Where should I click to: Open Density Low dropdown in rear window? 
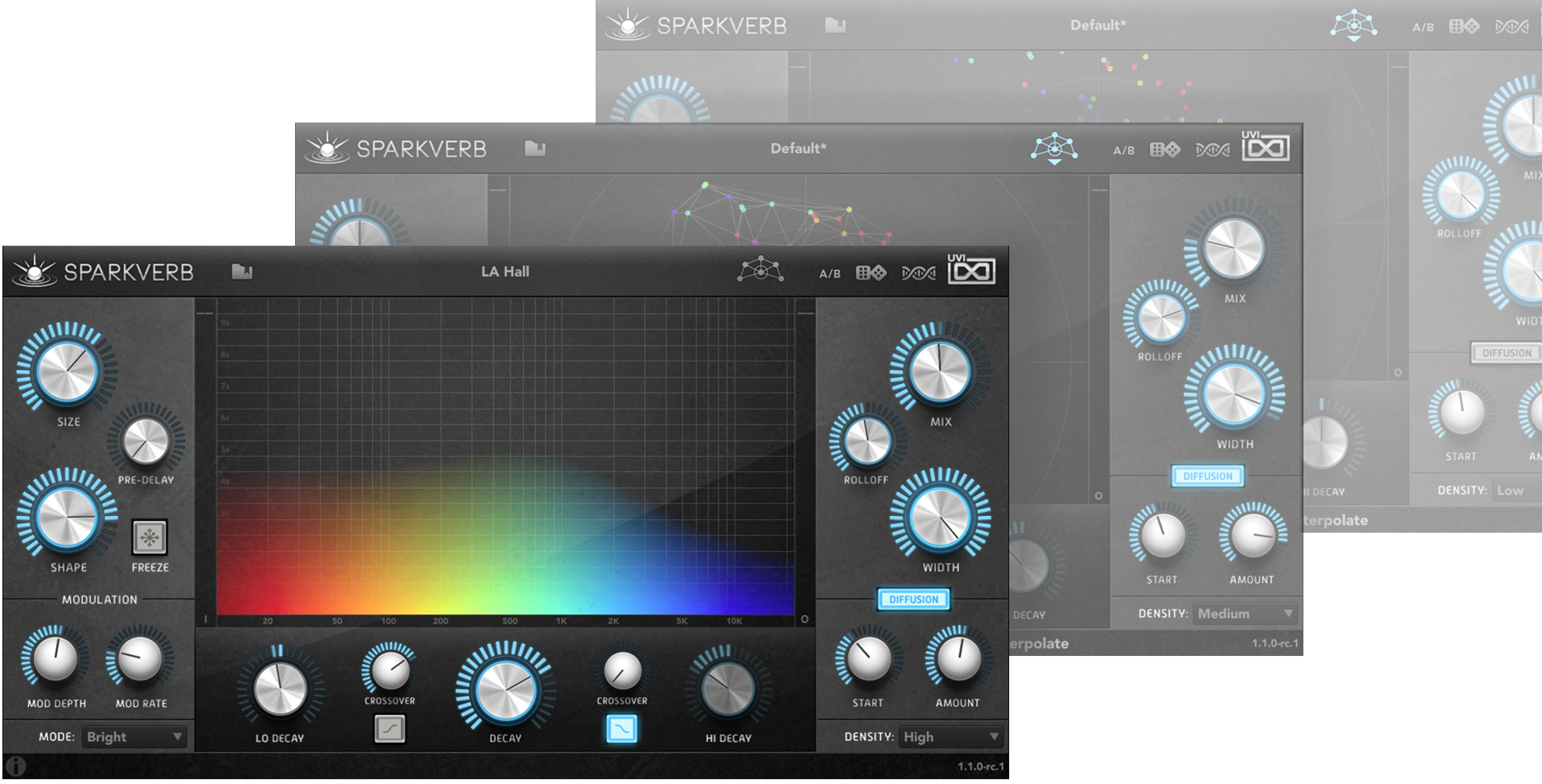pos(1517,491)
